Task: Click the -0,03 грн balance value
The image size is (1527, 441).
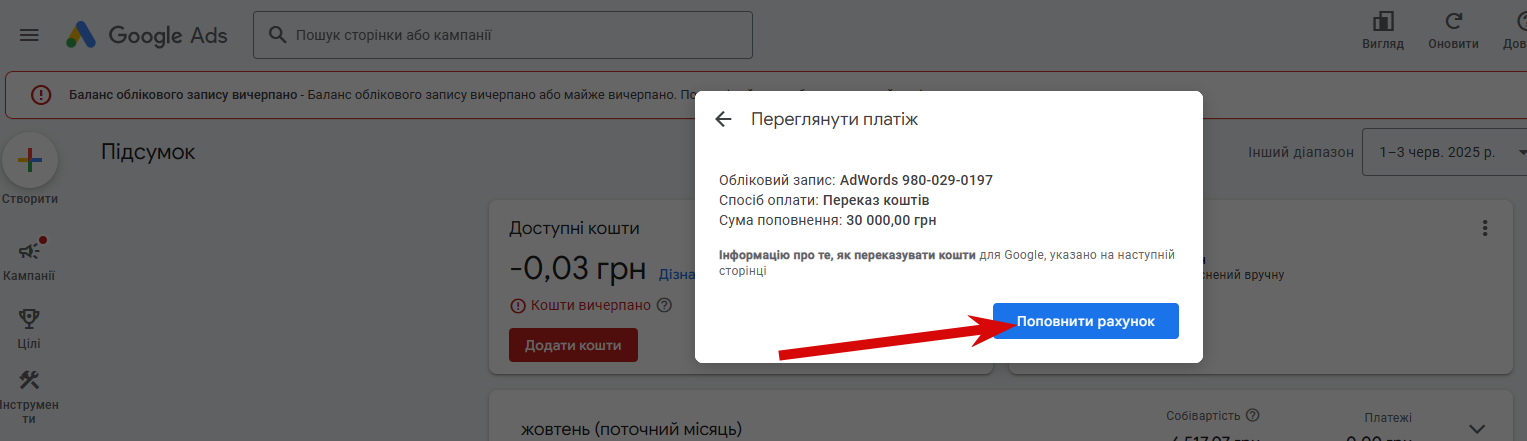Action: pyautogui.click(x=578, y=269)
